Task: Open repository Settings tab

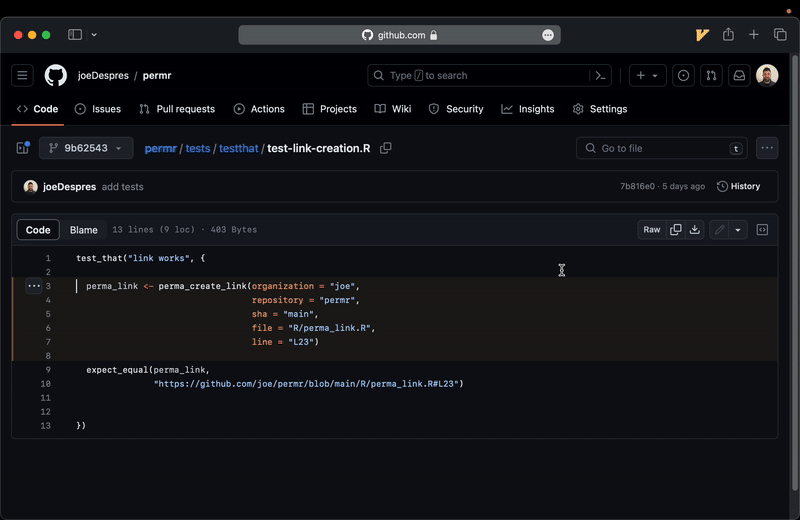Action: 600,109
